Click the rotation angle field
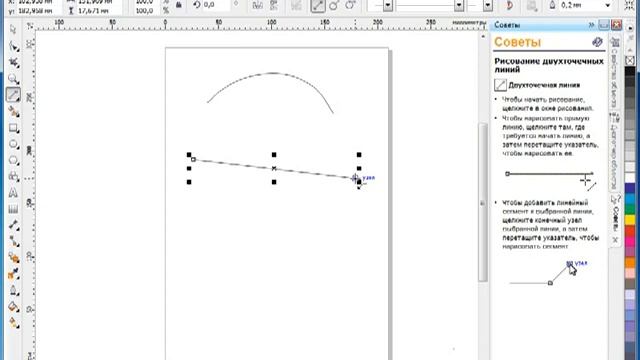 pyautogui.click(x=216, y=5)
